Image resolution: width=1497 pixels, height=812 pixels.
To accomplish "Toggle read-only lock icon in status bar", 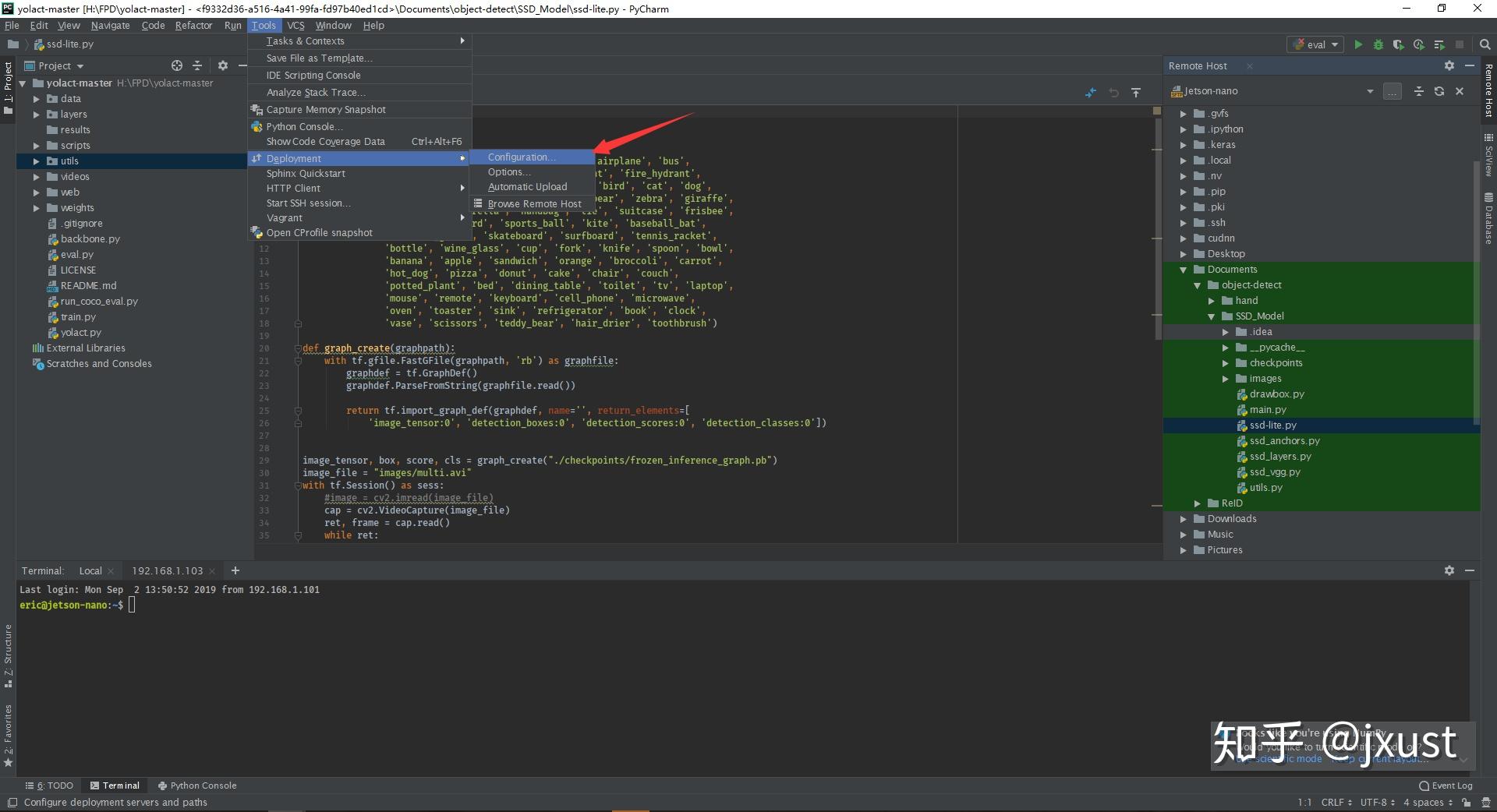I will 1467,802.
